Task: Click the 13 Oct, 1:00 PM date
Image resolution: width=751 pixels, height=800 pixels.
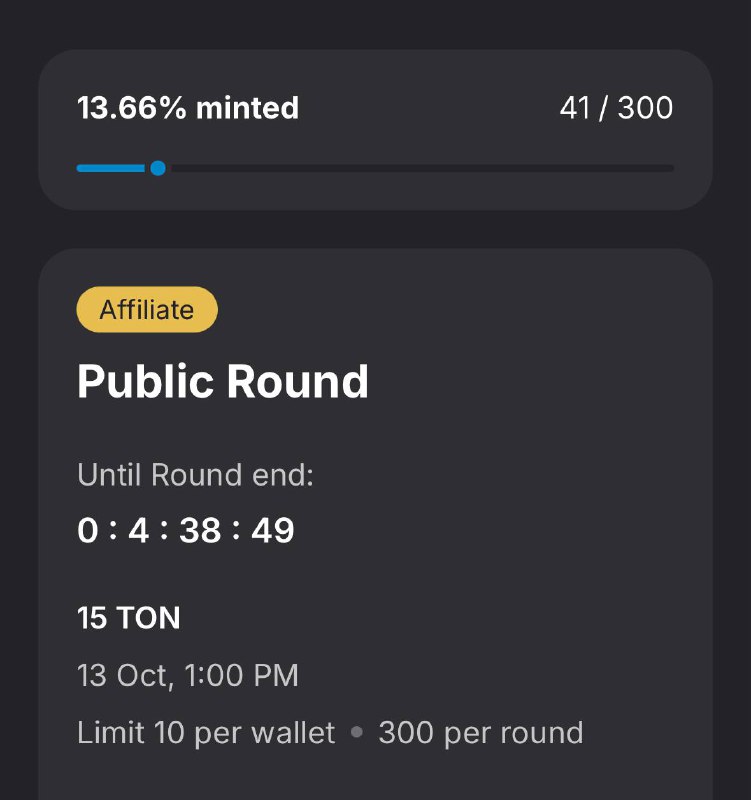Action: [x=188, y=675]
